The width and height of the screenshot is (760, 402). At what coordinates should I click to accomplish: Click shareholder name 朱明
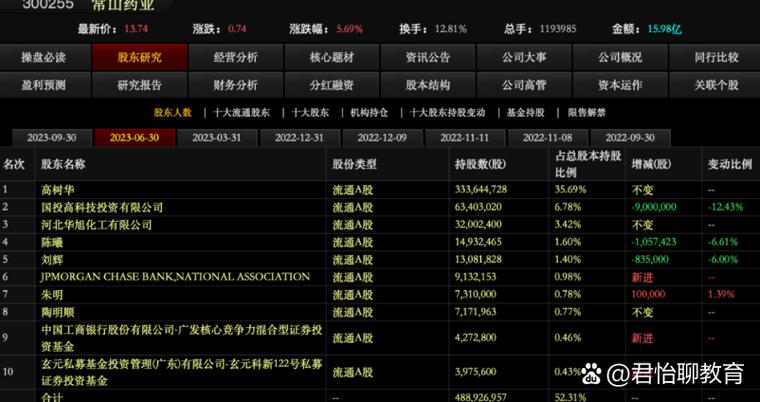click(52, 294)
